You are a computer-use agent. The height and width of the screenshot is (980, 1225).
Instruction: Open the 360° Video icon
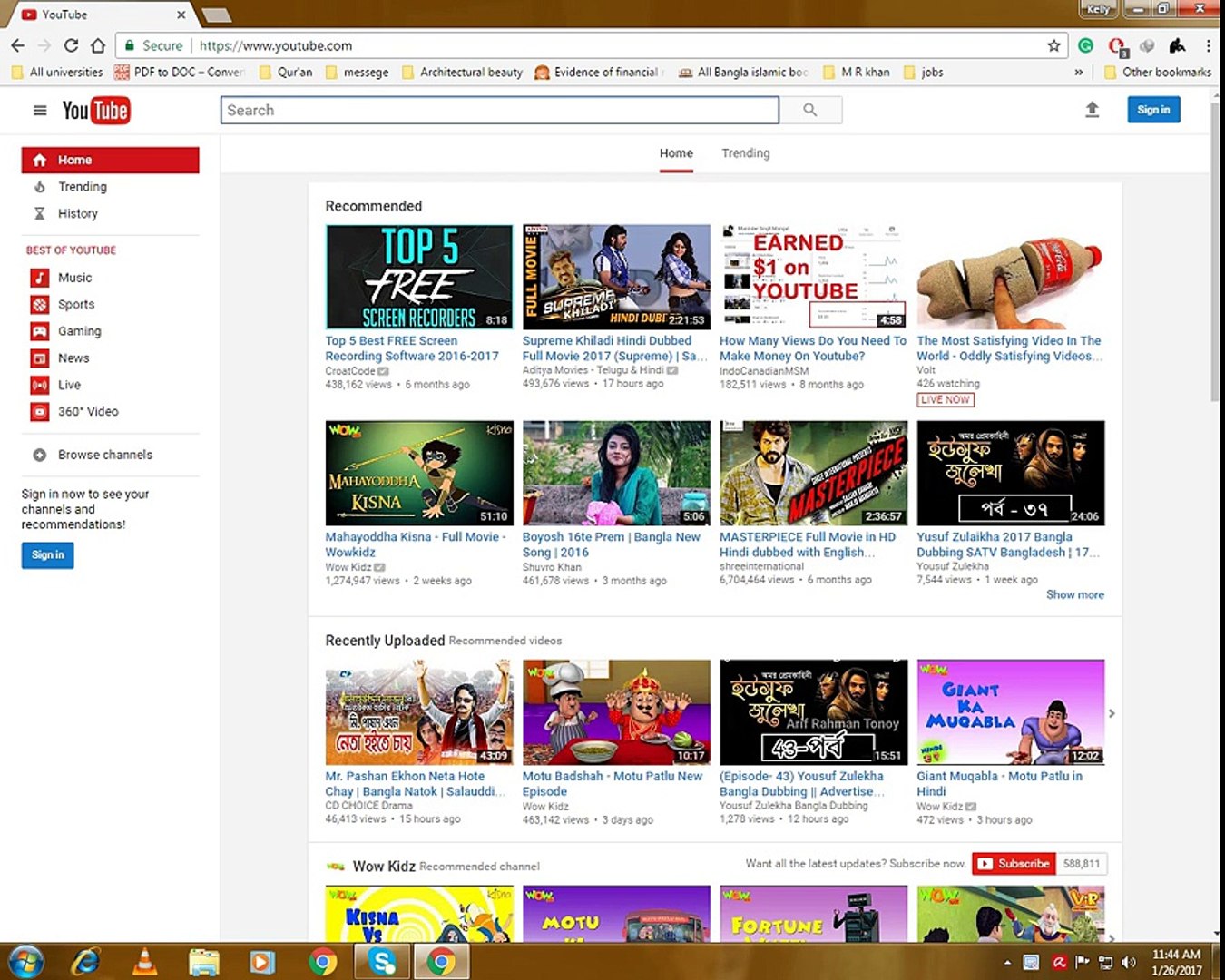40,412
